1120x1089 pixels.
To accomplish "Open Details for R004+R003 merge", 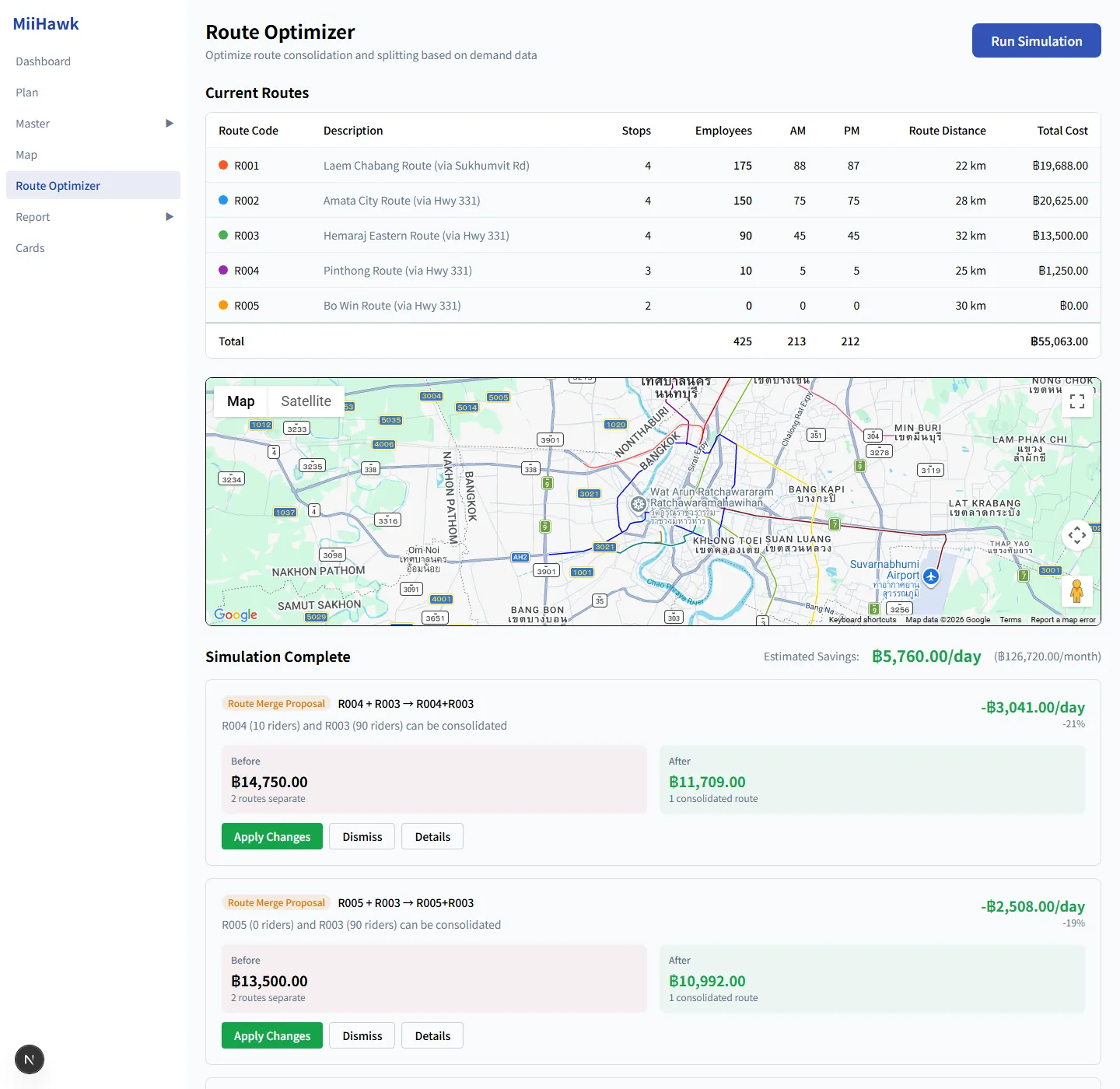I will [x=432, y=836].
